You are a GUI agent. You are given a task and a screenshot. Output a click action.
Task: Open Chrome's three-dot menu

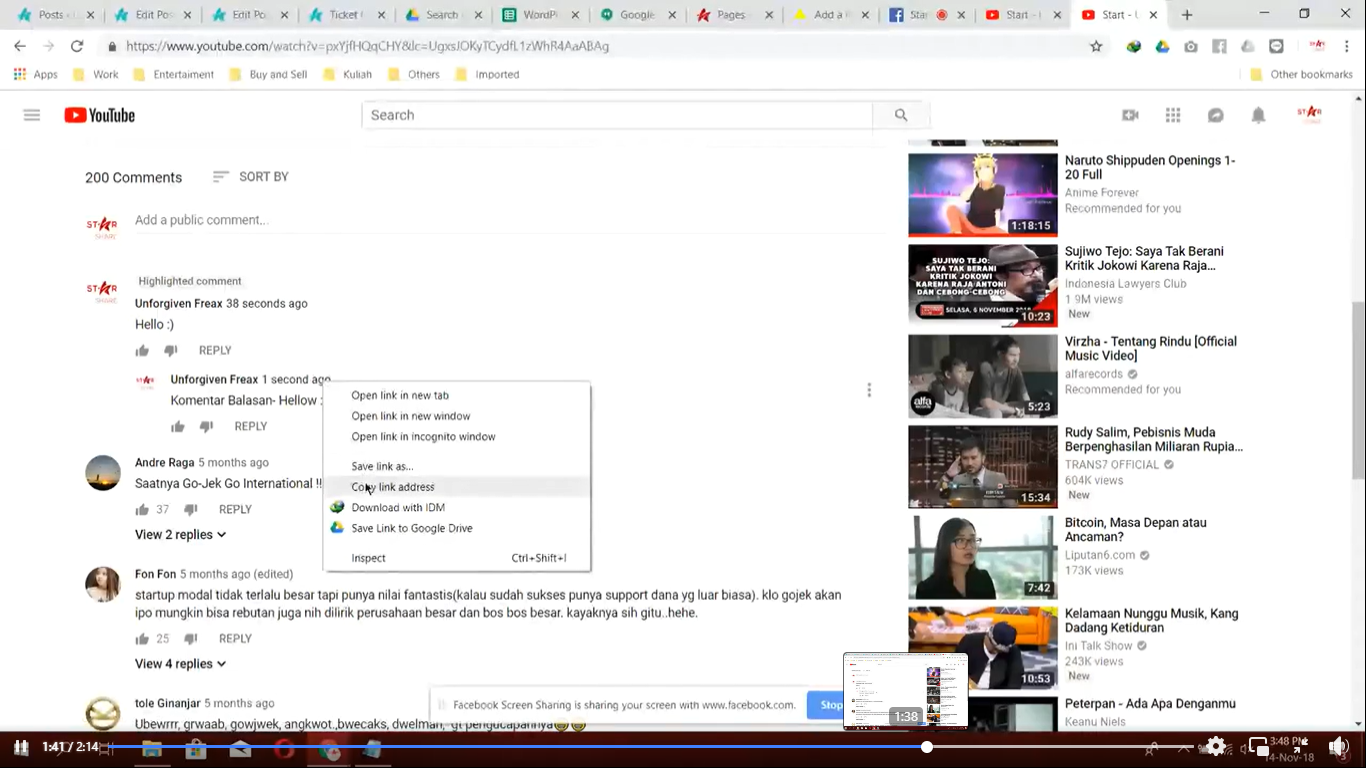point(1346,46)
